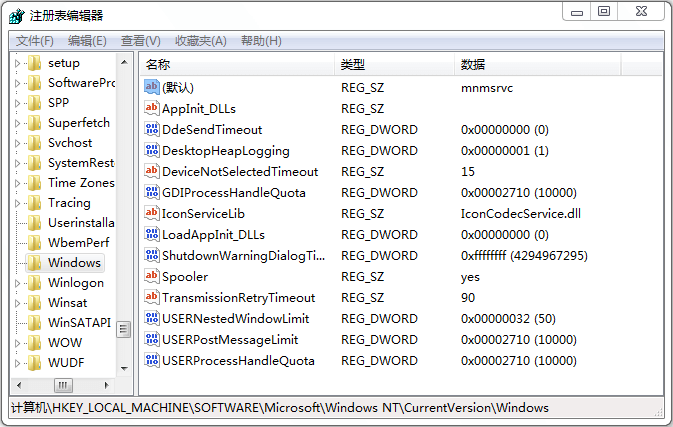The image size is (673, 427).
Task: Sort by the 名称 column header
Action: click(x=235, y=64)
